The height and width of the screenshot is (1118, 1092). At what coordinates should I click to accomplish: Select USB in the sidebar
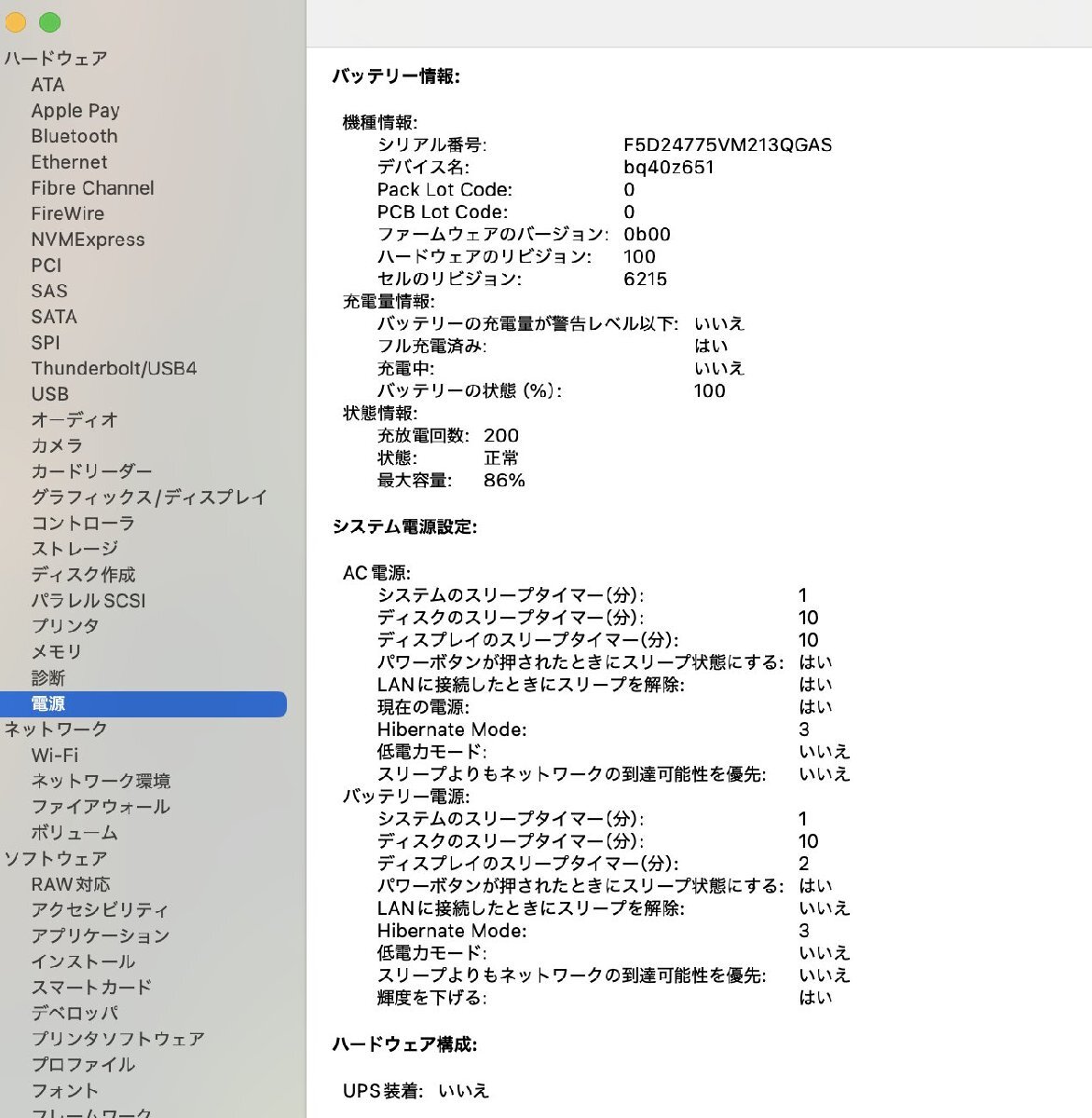click(x=50, y=394)
